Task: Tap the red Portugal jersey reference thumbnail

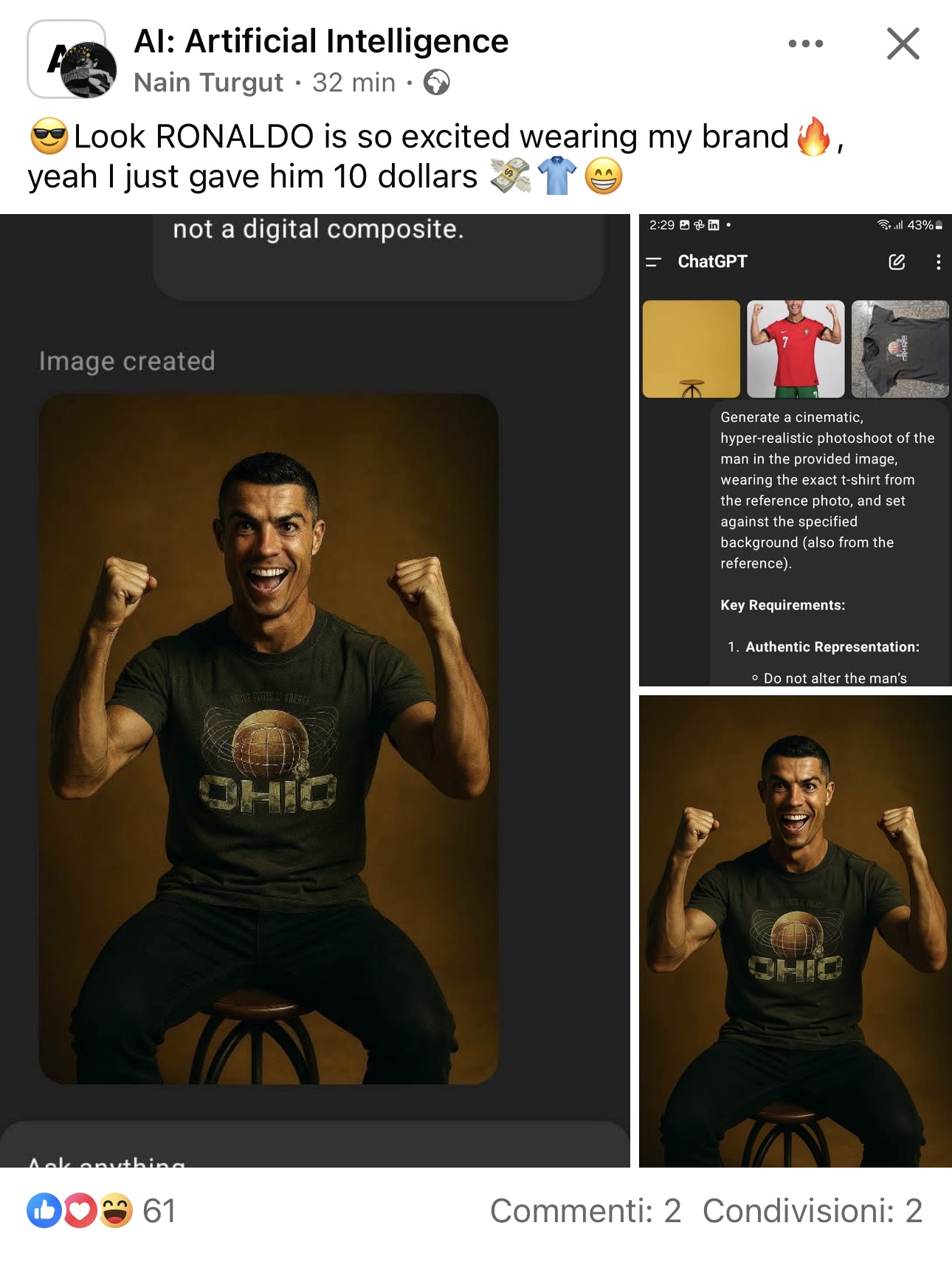Action: 796,349
